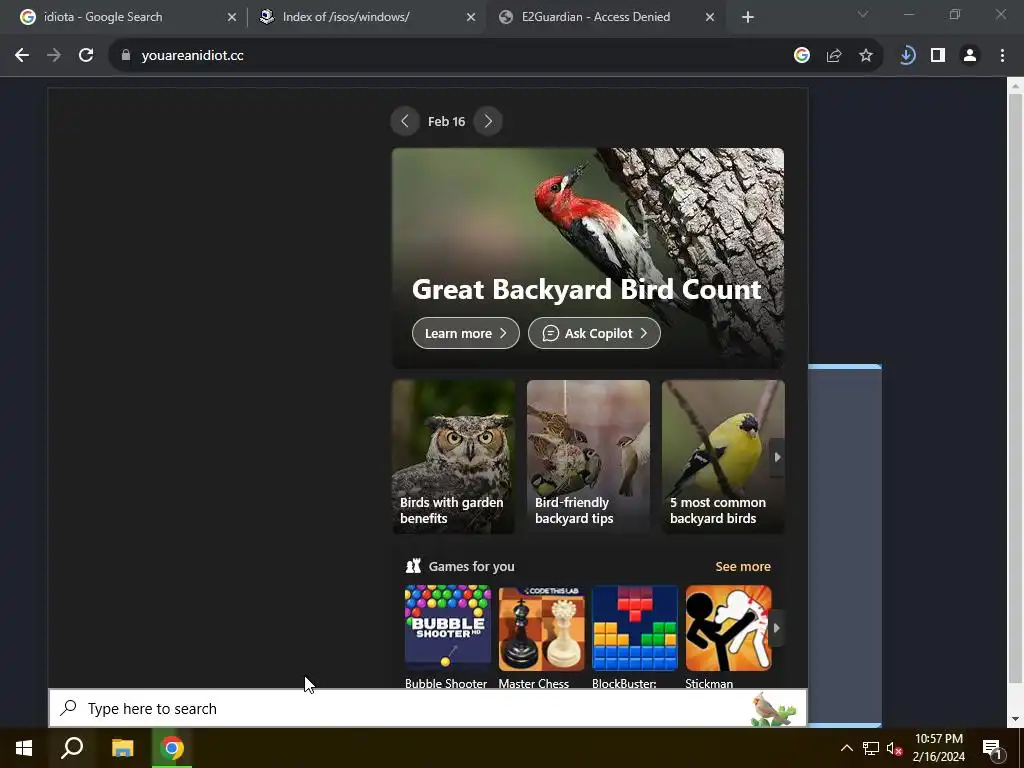Open 'Birds with garden benefits' card
This screenshot has height=768, width=1024.
click(x=453, y=457)
